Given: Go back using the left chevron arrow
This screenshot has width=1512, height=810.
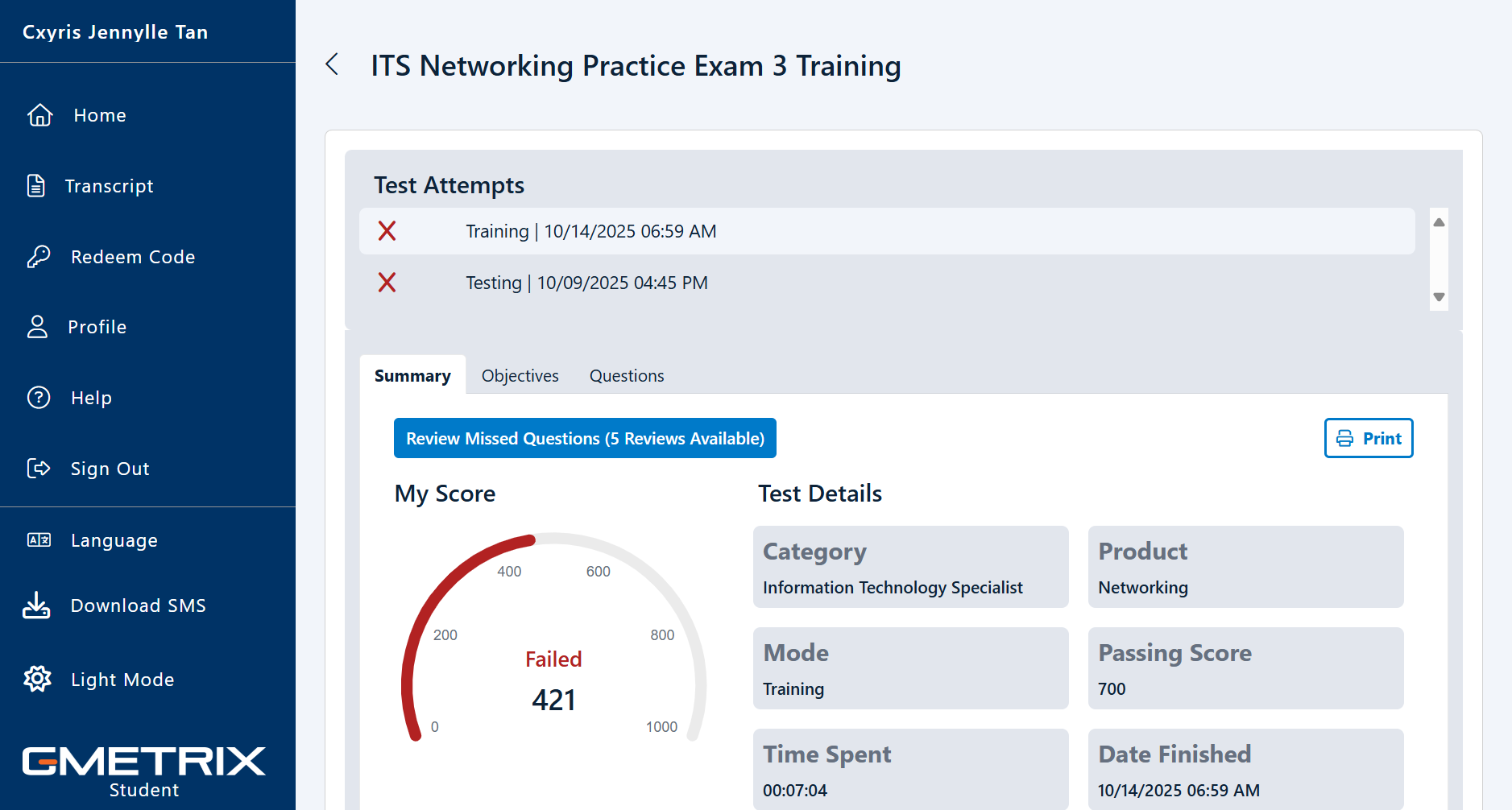Looking at the screenshot, I should [x=332, y=64].
